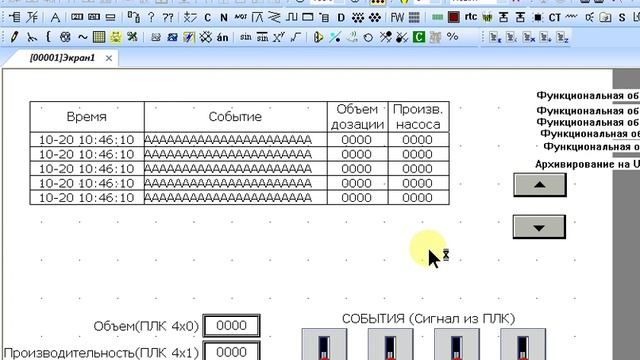Click the resistor zigzag line icon

(x=571, y=17)
